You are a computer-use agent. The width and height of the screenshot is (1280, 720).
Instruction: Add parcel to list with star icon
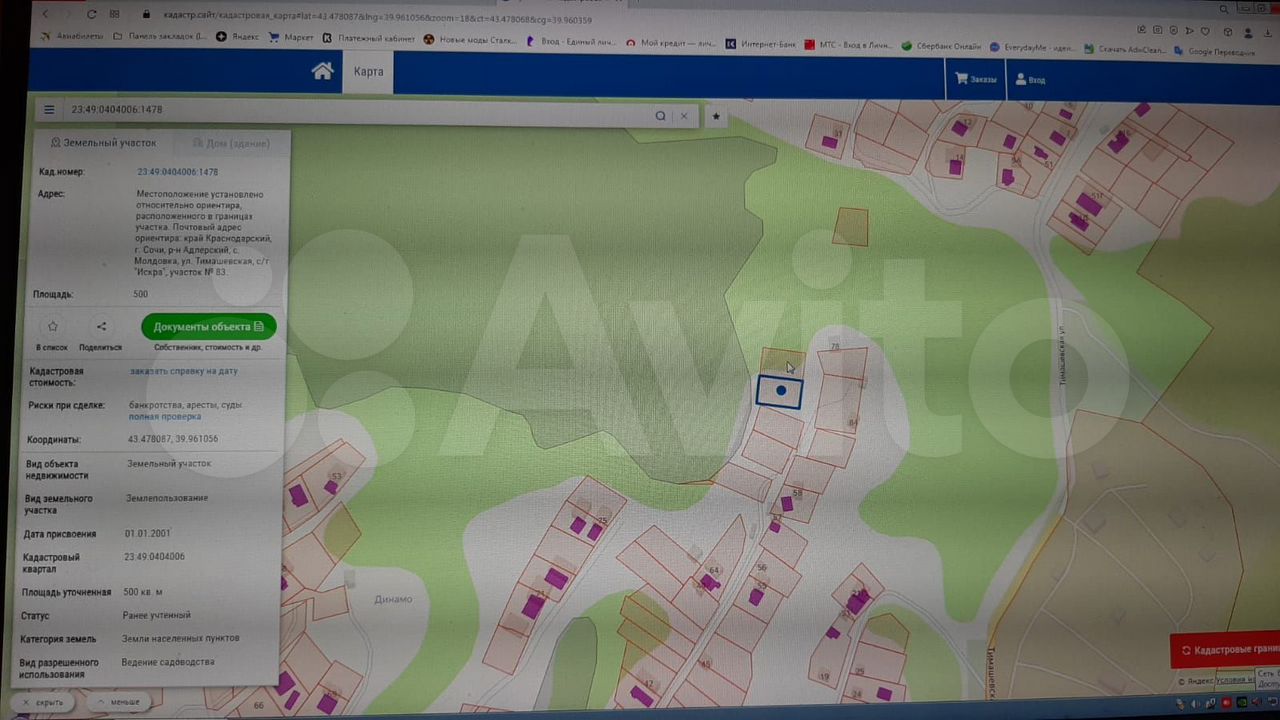click(53, 327)
